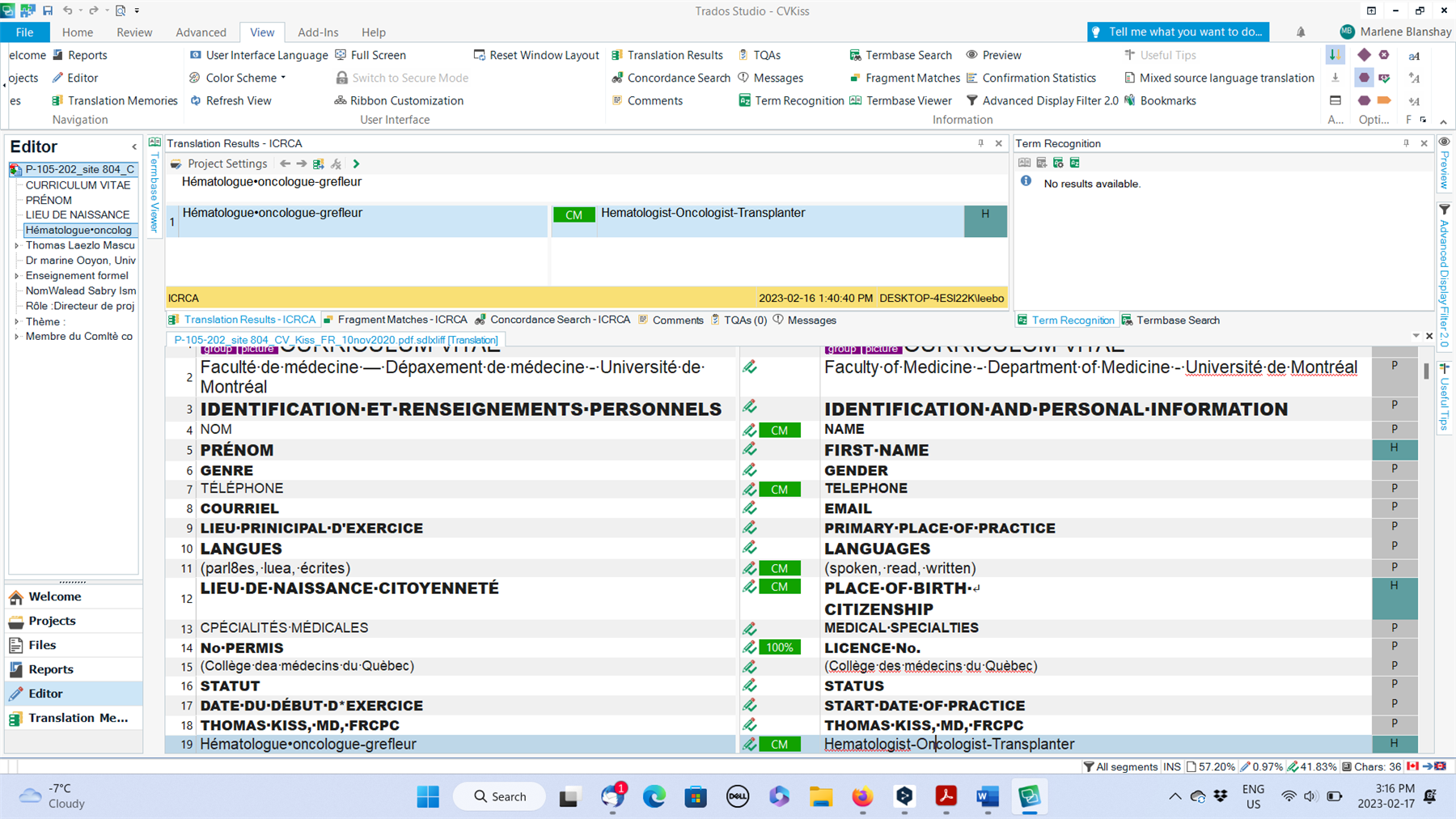Click All segments filter in status bar
1456x819 pixels.
coord(1120,766)
